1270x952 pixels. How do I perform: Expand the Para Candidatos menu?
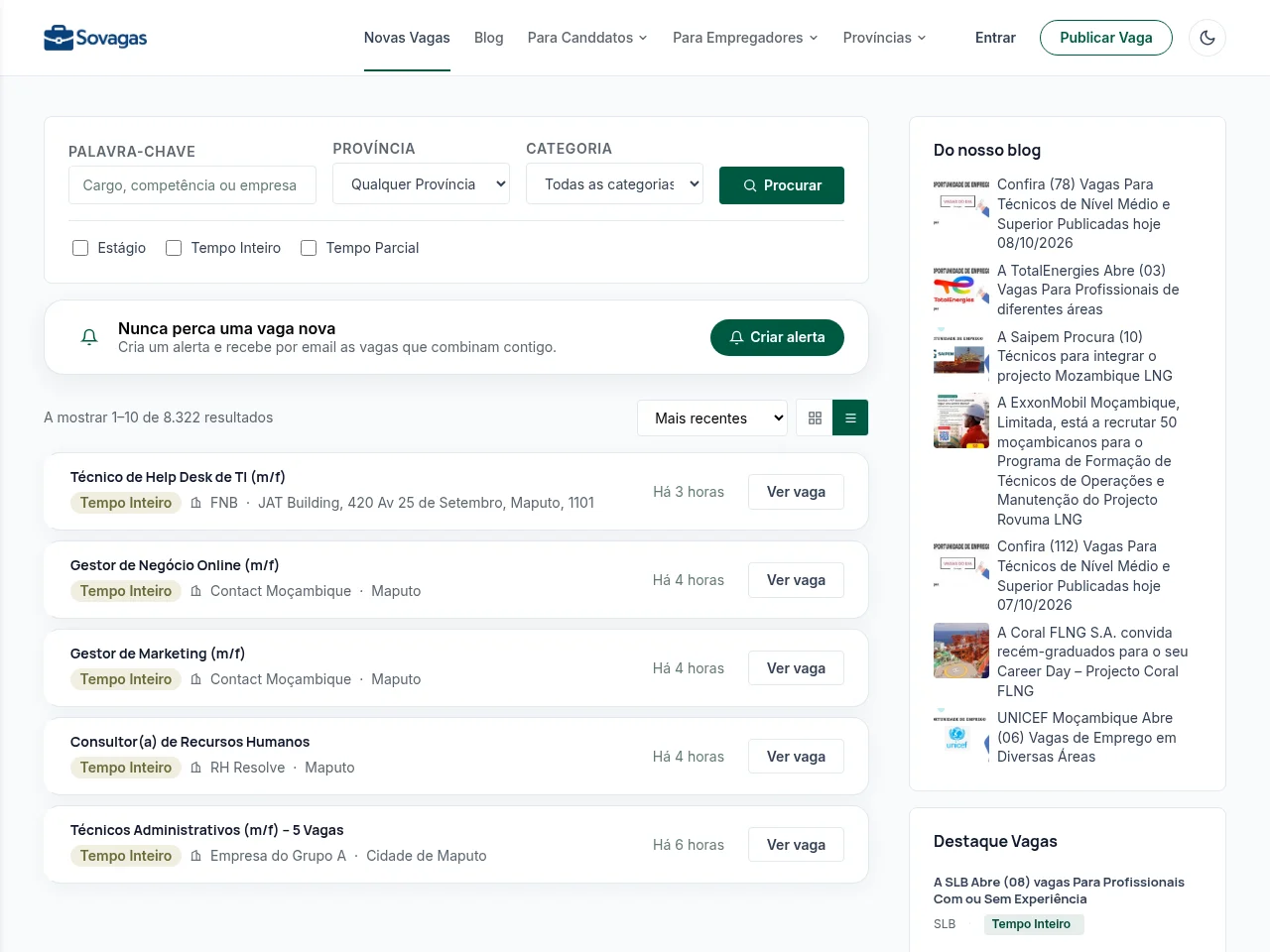(587, 38)
